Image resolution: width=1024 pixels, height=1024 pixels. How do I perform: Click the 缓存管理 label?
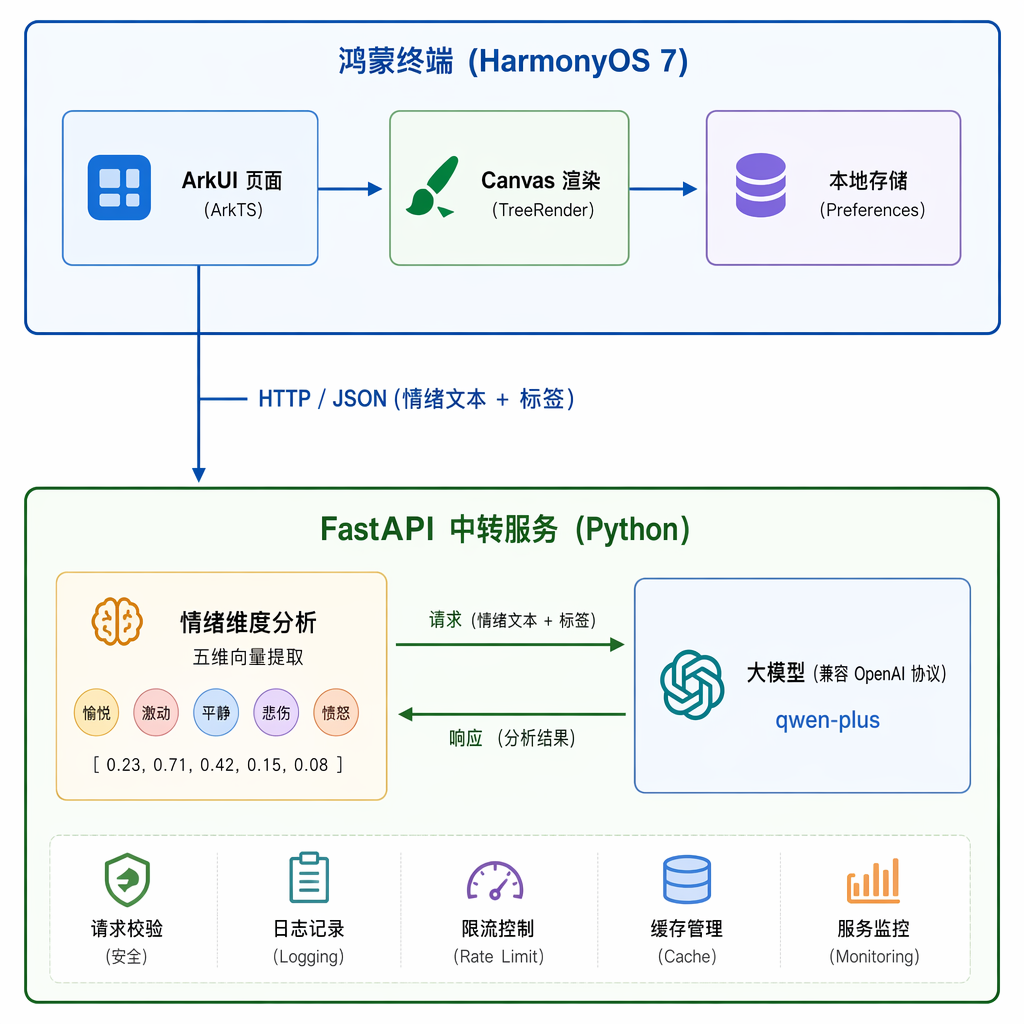click(686, 928)
